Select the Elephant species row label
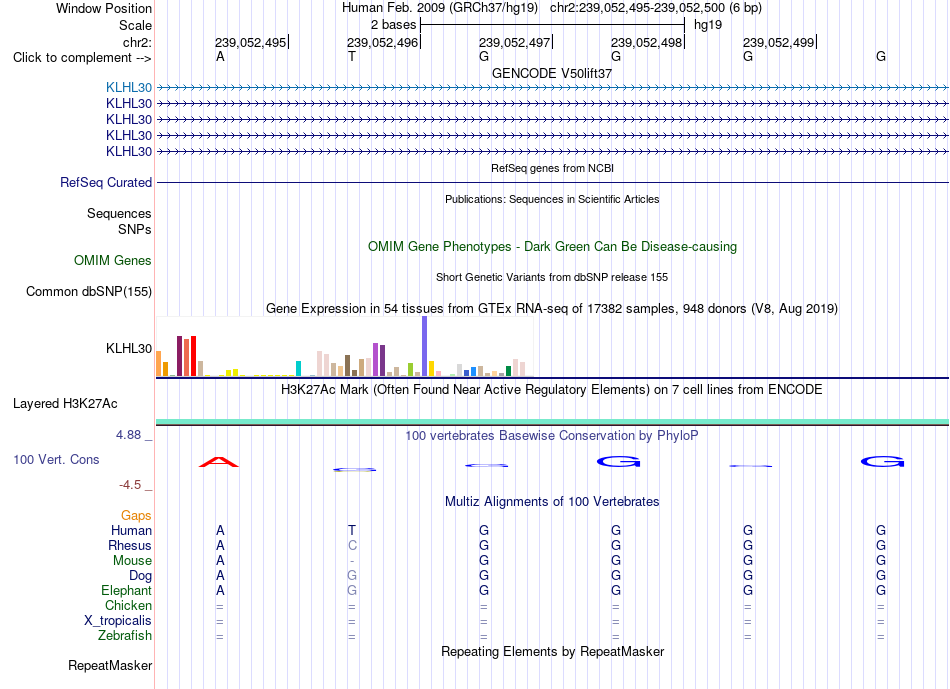Screen dimensions: 950x689 coord(126,590)
